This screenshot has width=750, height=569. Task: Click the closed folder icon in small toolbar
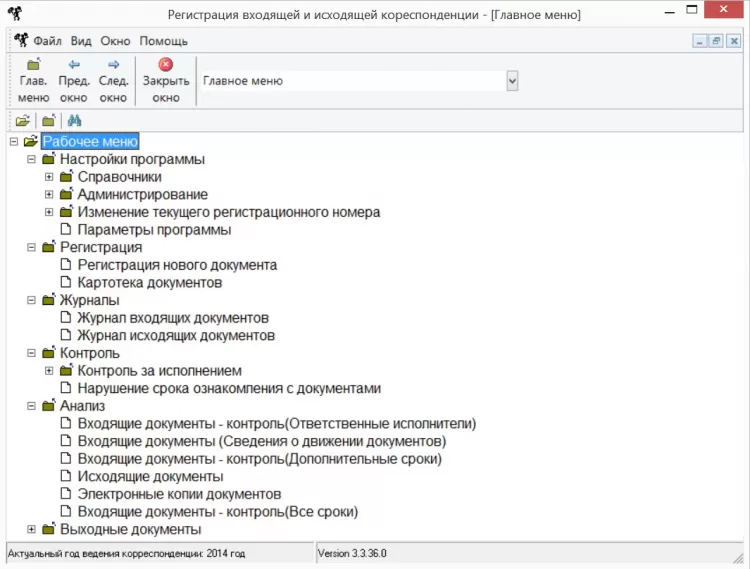point(48,120)
